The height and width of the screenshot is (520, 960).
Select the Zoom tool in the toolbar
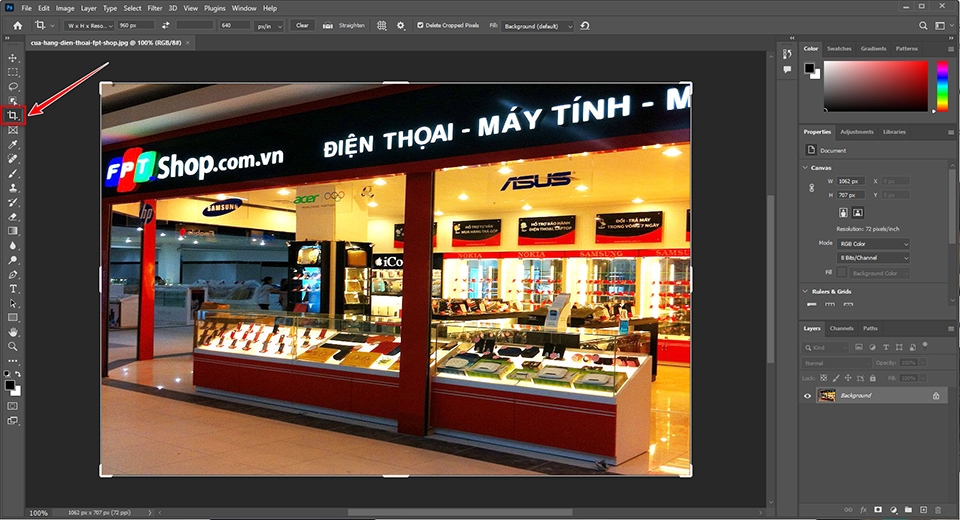pos(13,347)
